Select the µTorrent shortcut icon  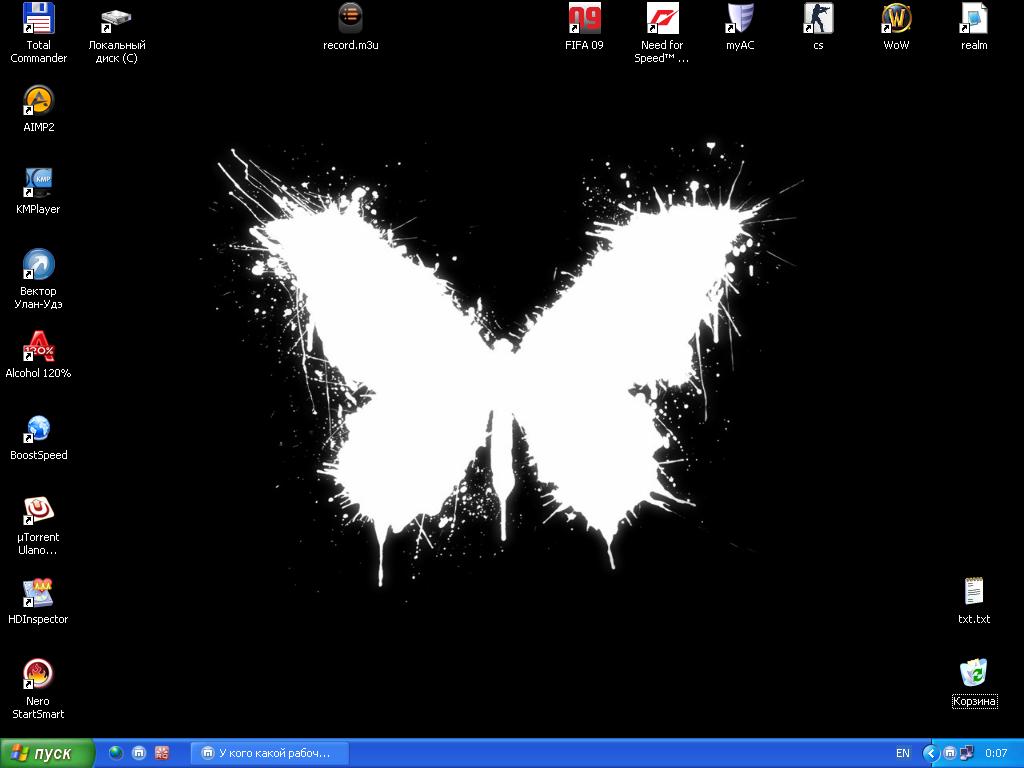point(38,511)
